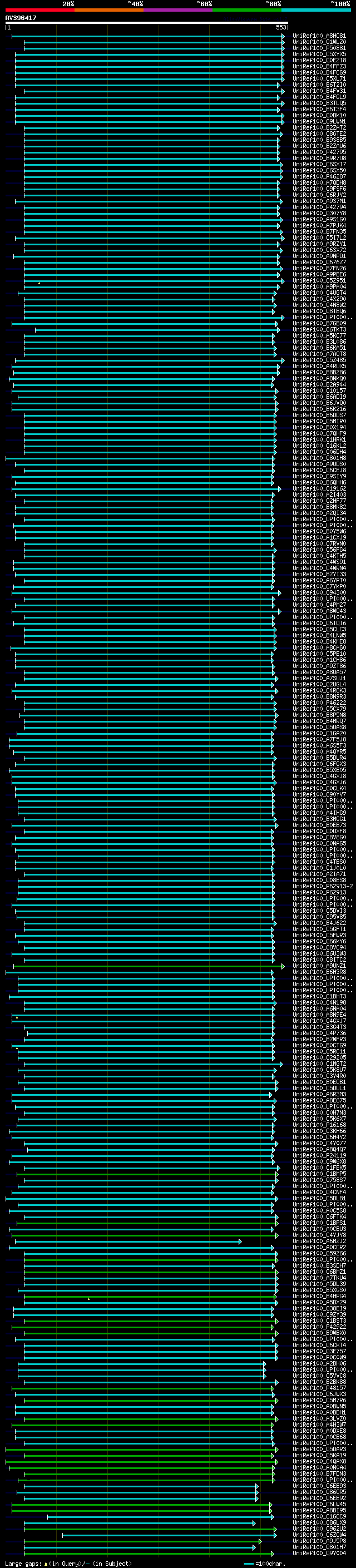Select the UniRef100_P48157 label

319,1388
